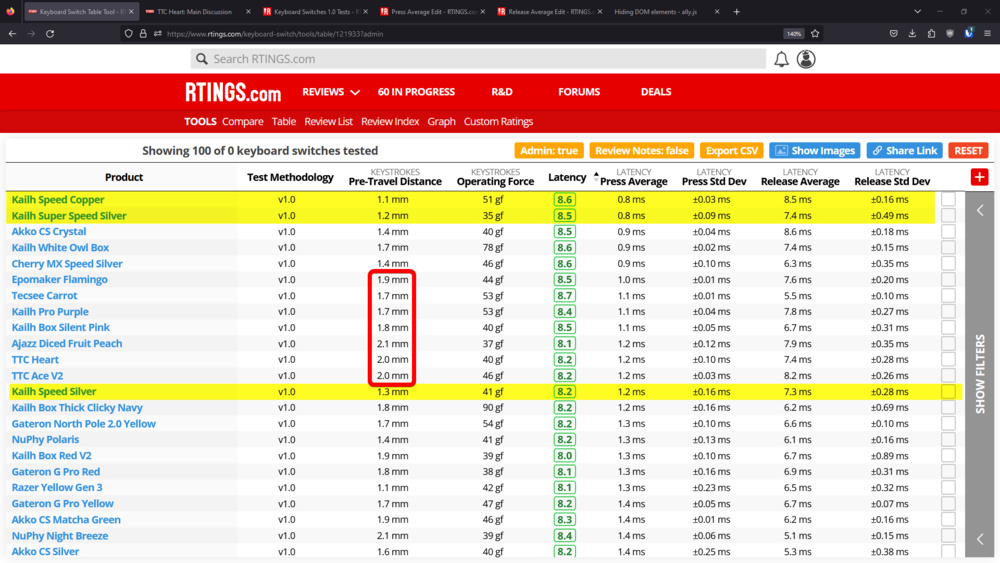Open the Custom Ratings tools menu item

tap(498, 122)
